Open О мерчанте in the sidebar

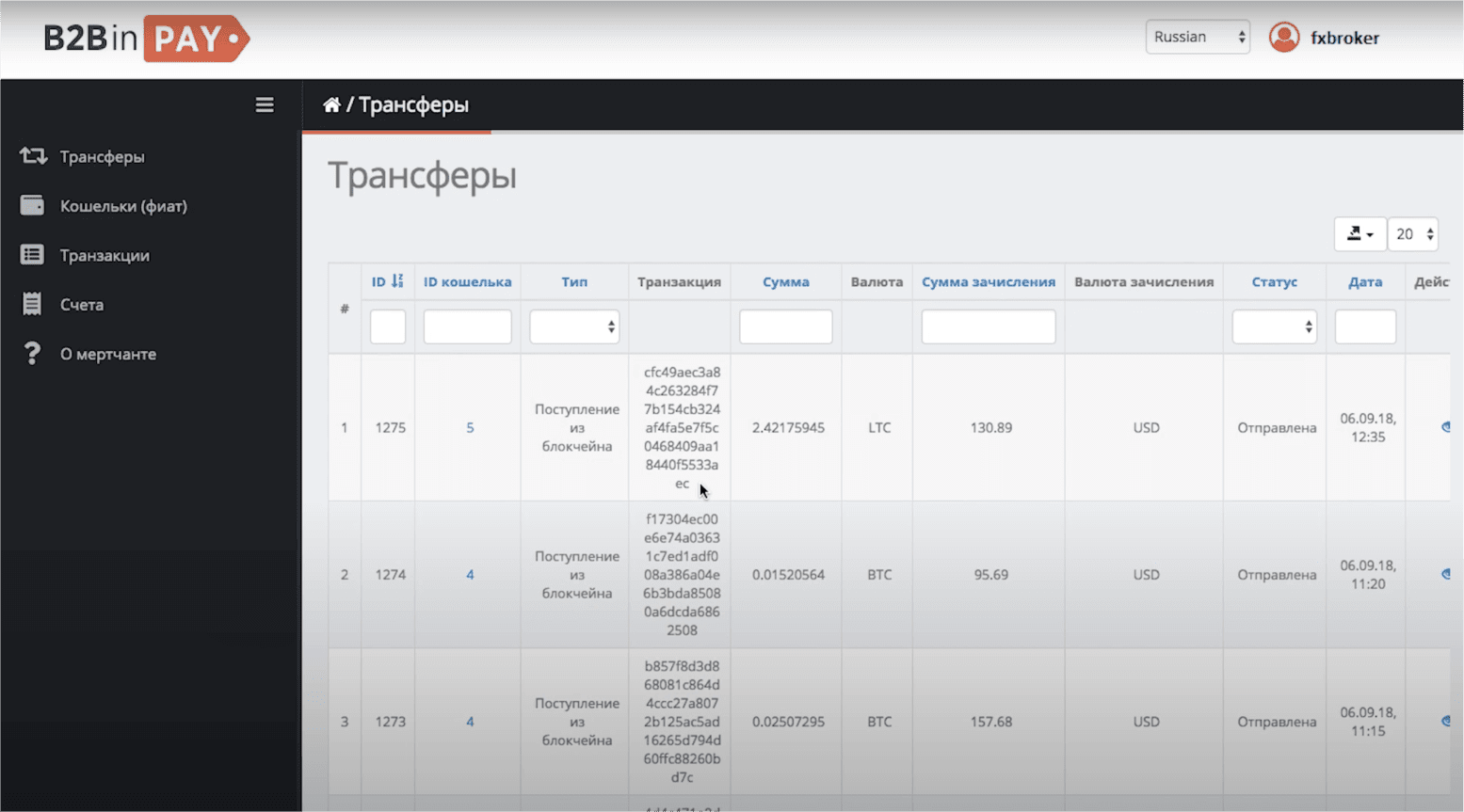pyautogui.click(x=108, y=355)
